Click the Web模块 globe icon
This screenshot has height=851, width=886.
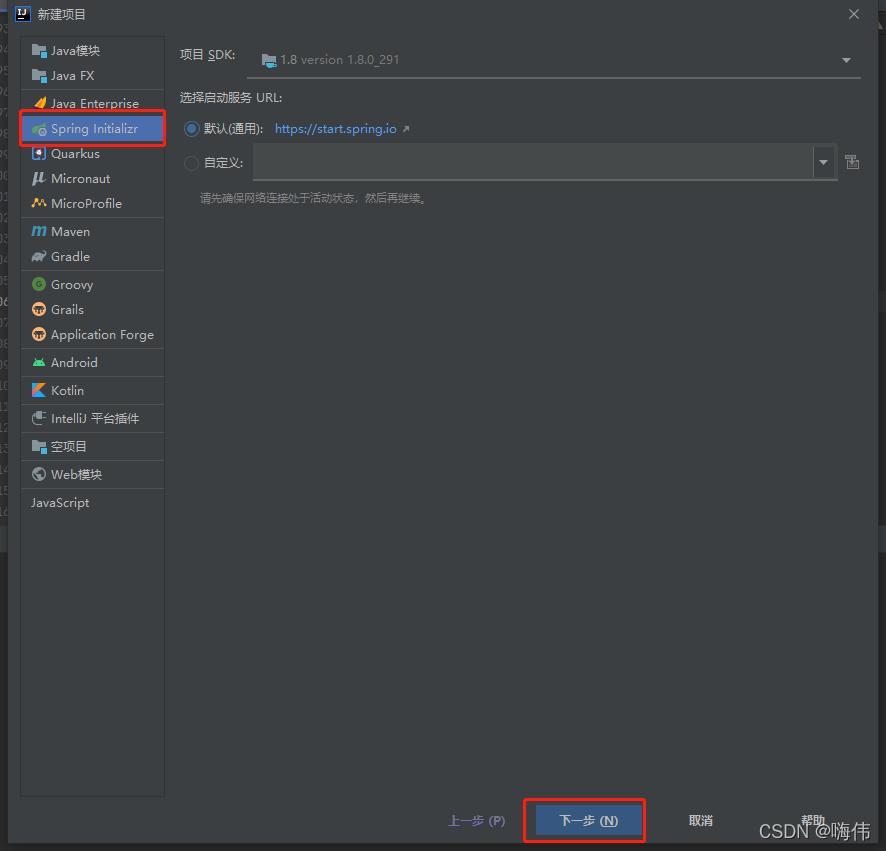click(39, 474)
